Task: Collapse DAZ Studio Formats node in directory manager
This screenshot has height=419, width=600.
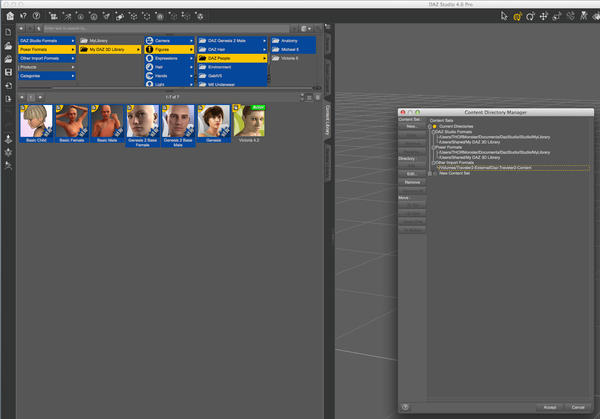Action: (434, 132)
